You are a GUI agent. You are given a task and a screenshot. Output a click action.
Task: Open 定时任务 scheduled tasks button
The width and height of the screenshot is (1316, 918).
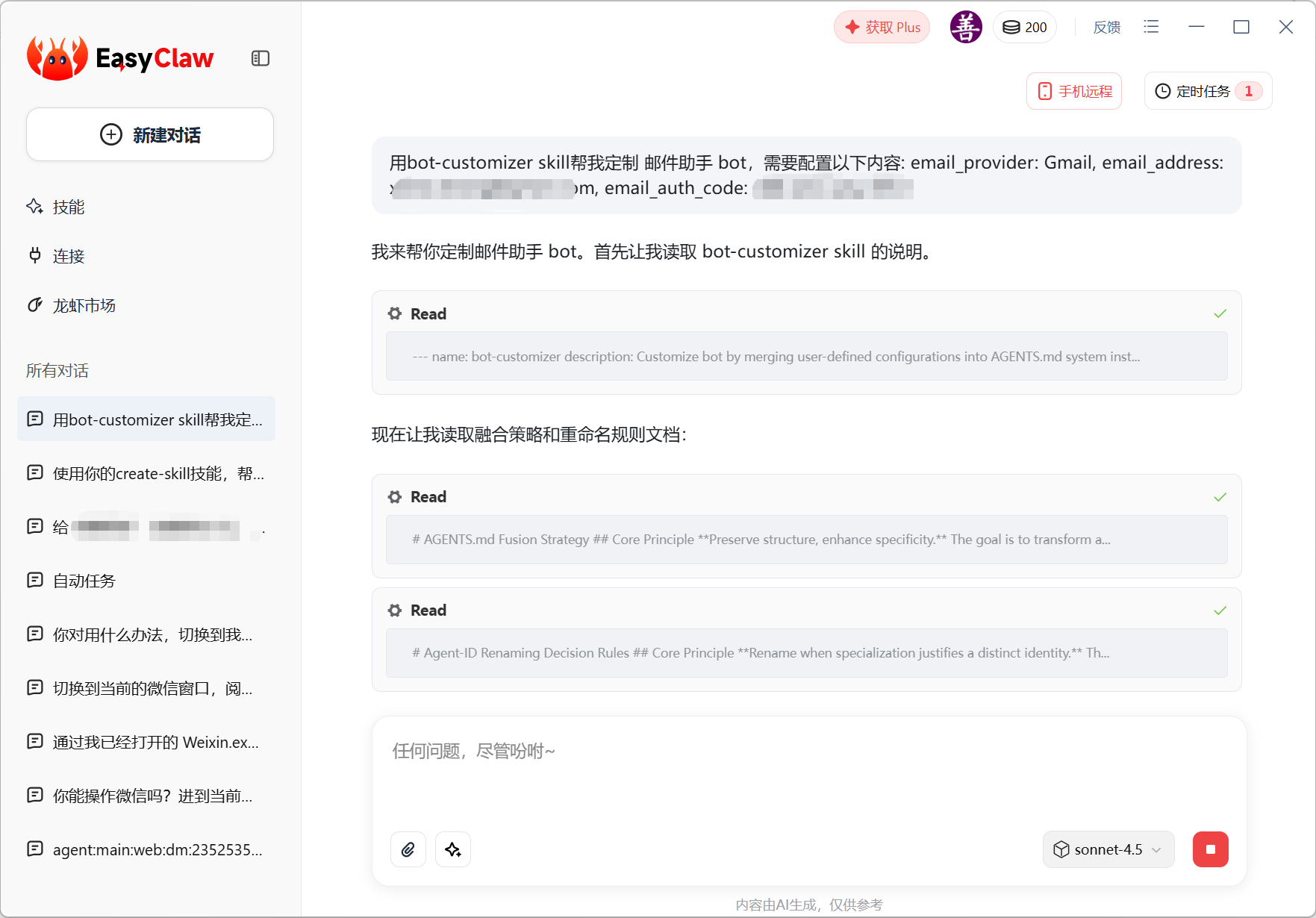click(x=1208, y=91)
